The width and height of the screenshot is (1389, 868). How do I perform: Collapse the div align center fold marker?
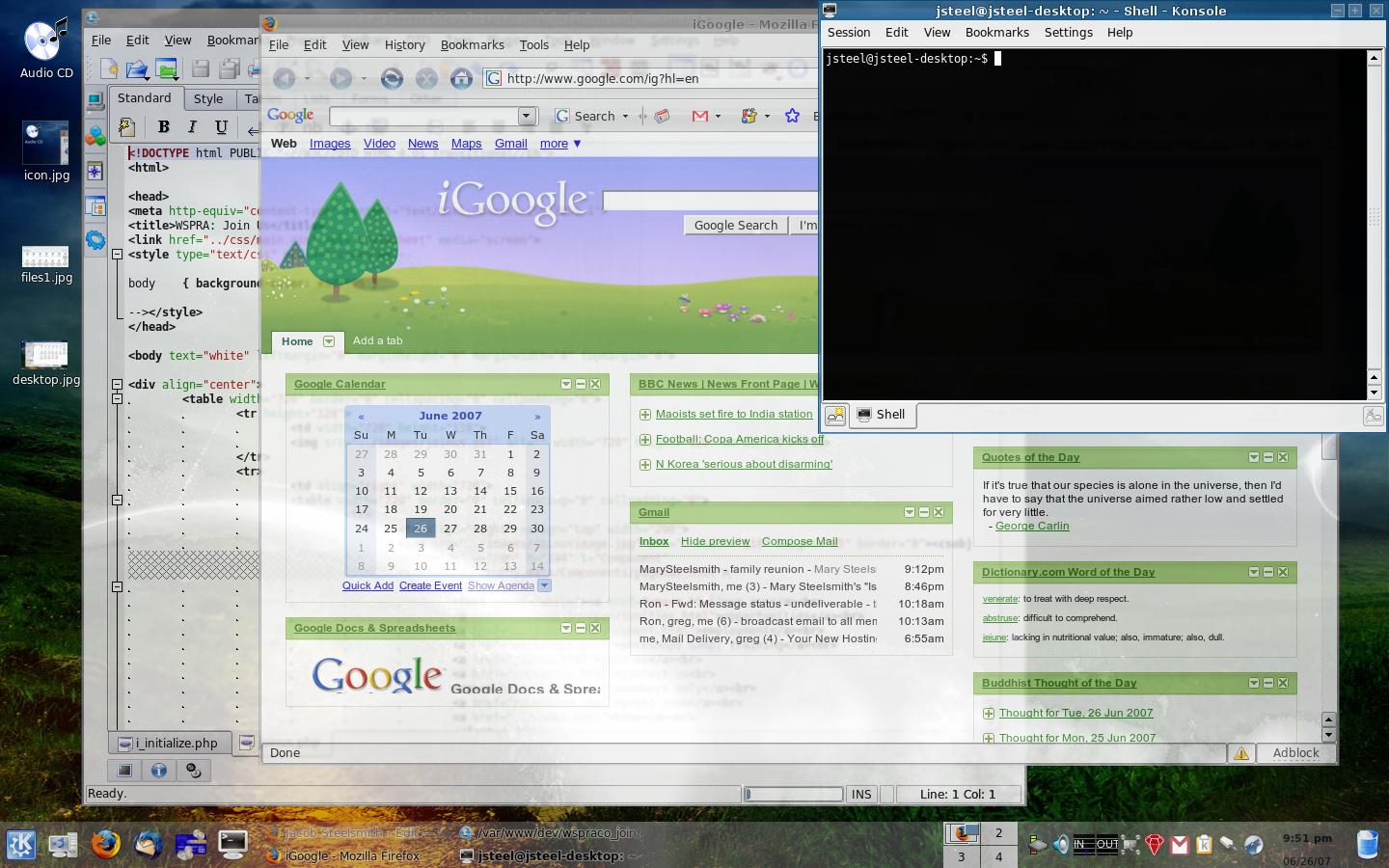point(117,384)
